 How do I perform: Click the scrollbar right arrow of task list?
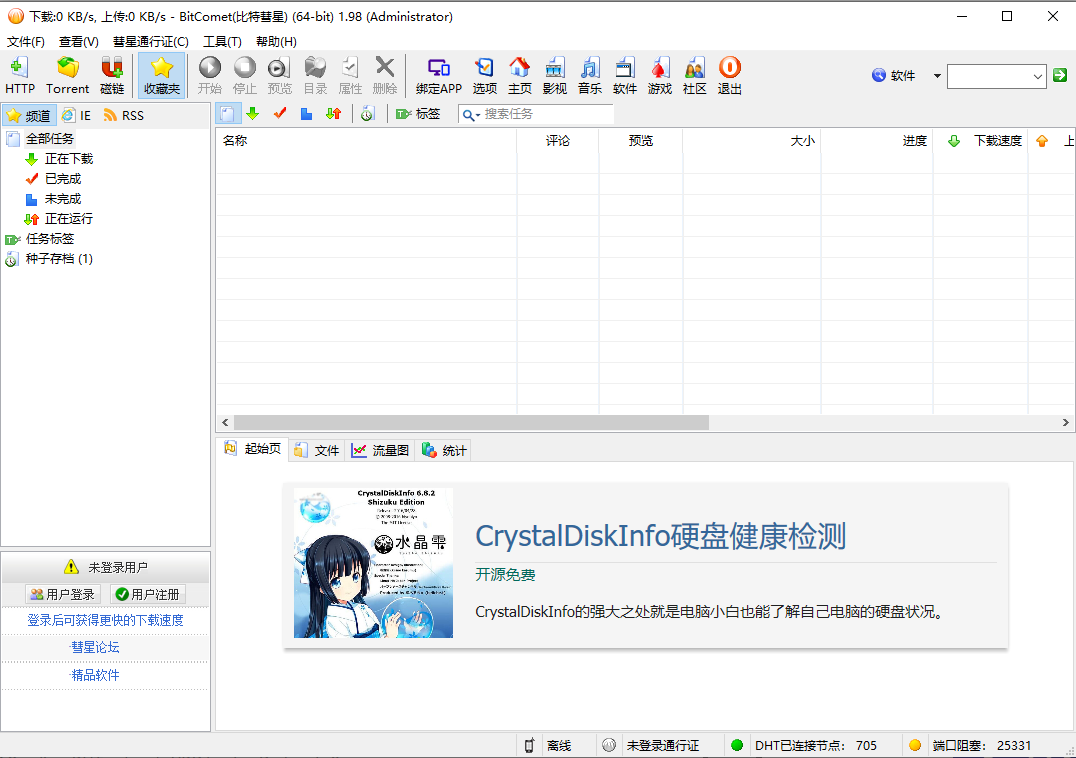click(1065, 423)
